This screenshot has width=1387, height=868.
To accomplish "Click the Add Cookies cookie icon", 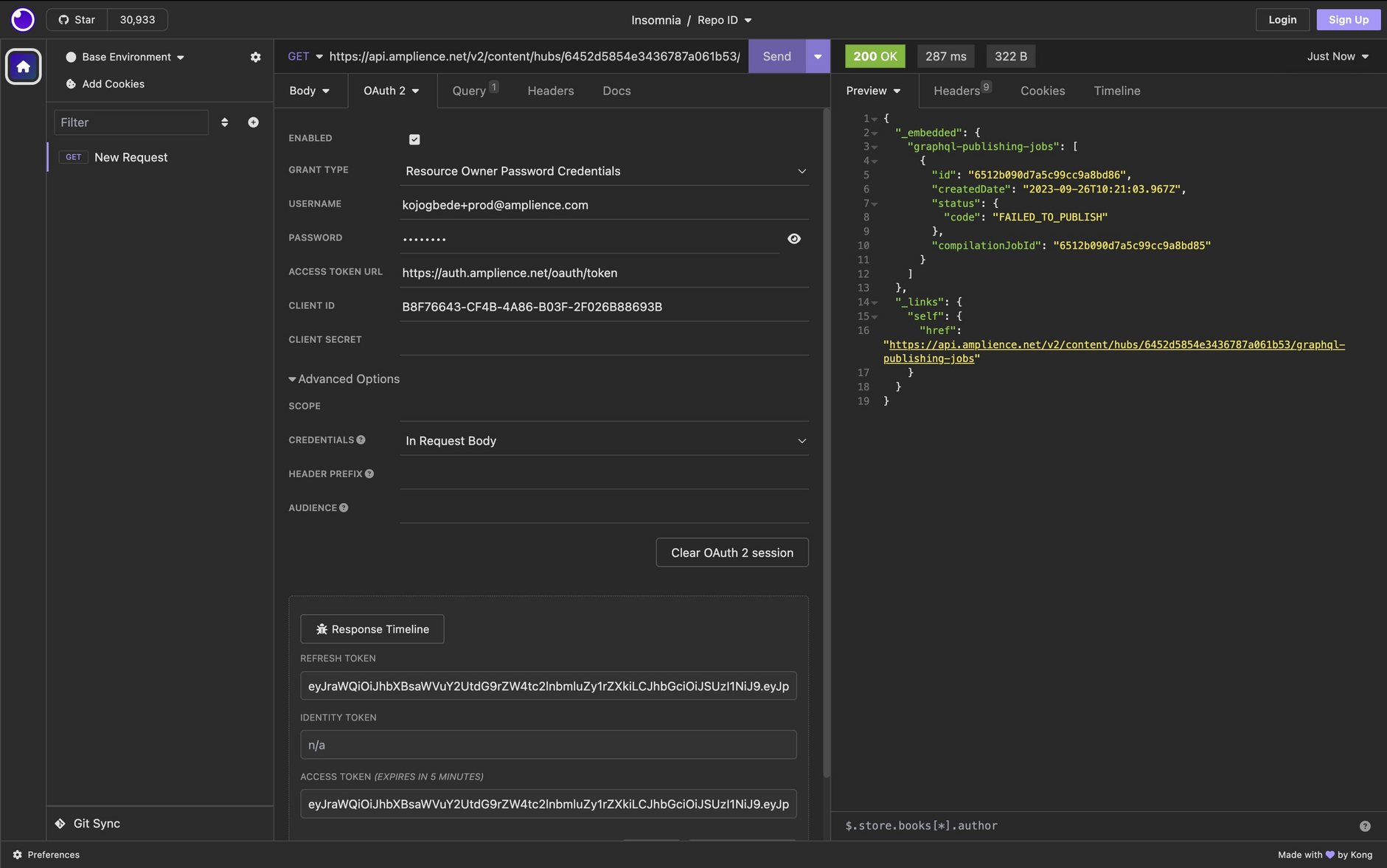I will (71, 84).
